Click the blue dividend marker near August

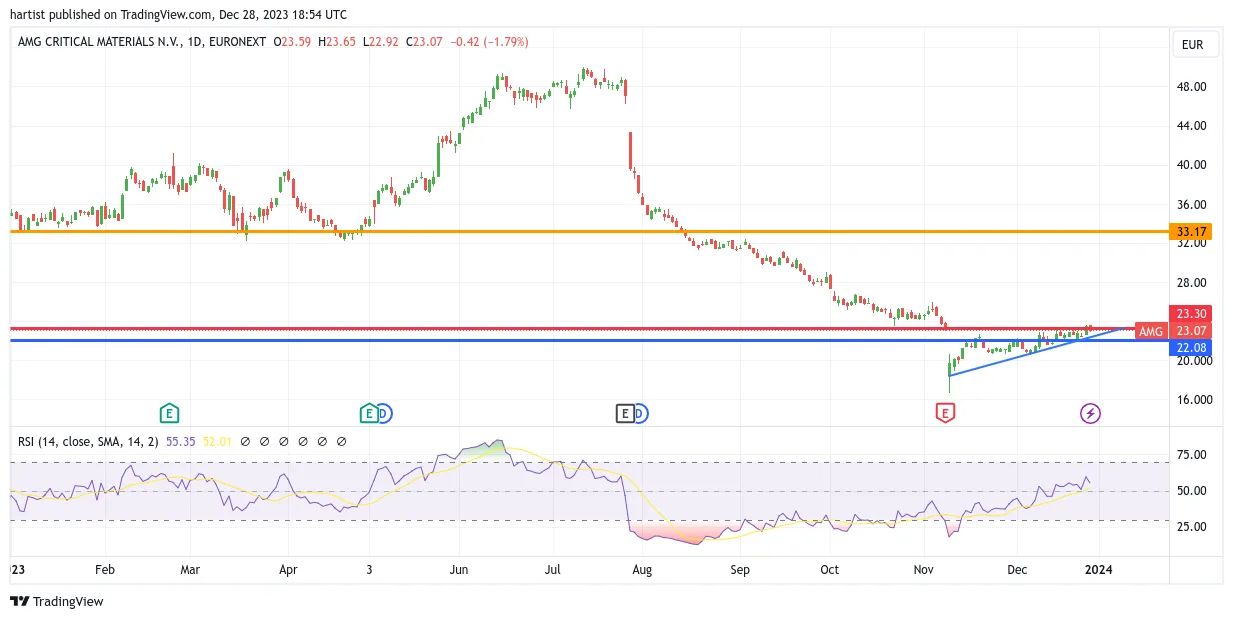click(x=639, y=413)
